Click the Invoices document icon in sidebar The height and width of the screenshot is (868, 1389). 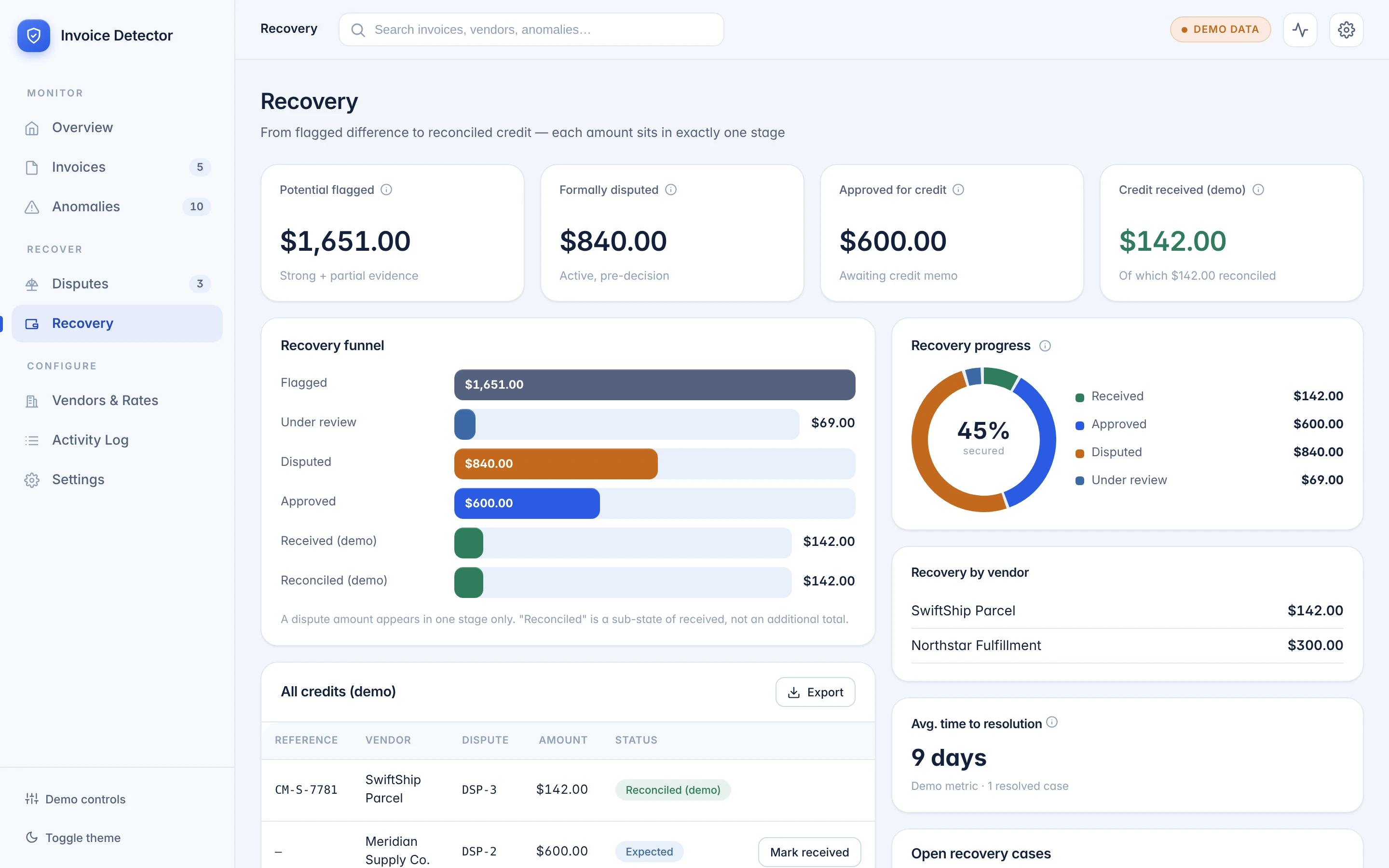point(32,168)
